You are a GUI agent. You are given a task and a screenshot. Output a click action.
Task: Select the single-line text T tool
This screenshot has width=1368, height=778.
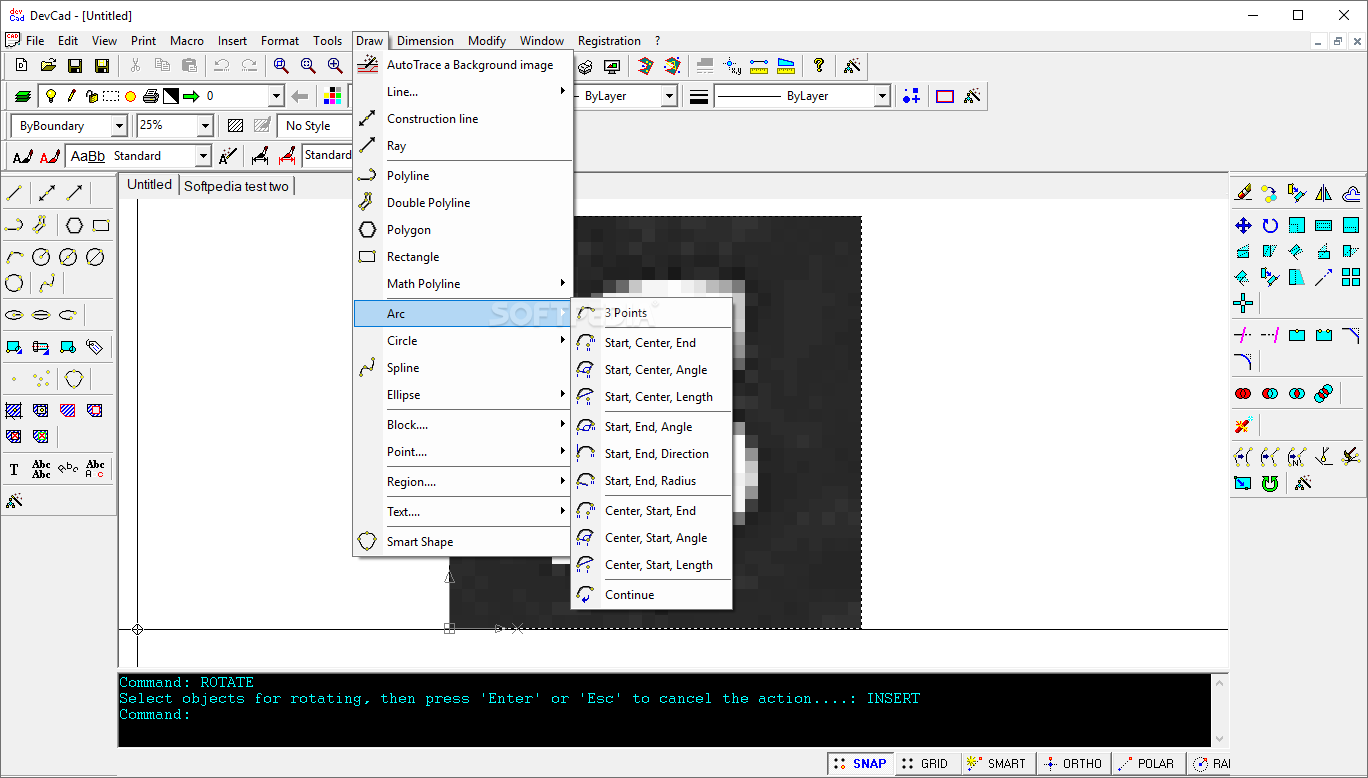pyautogui.click(x=14, y=469)
